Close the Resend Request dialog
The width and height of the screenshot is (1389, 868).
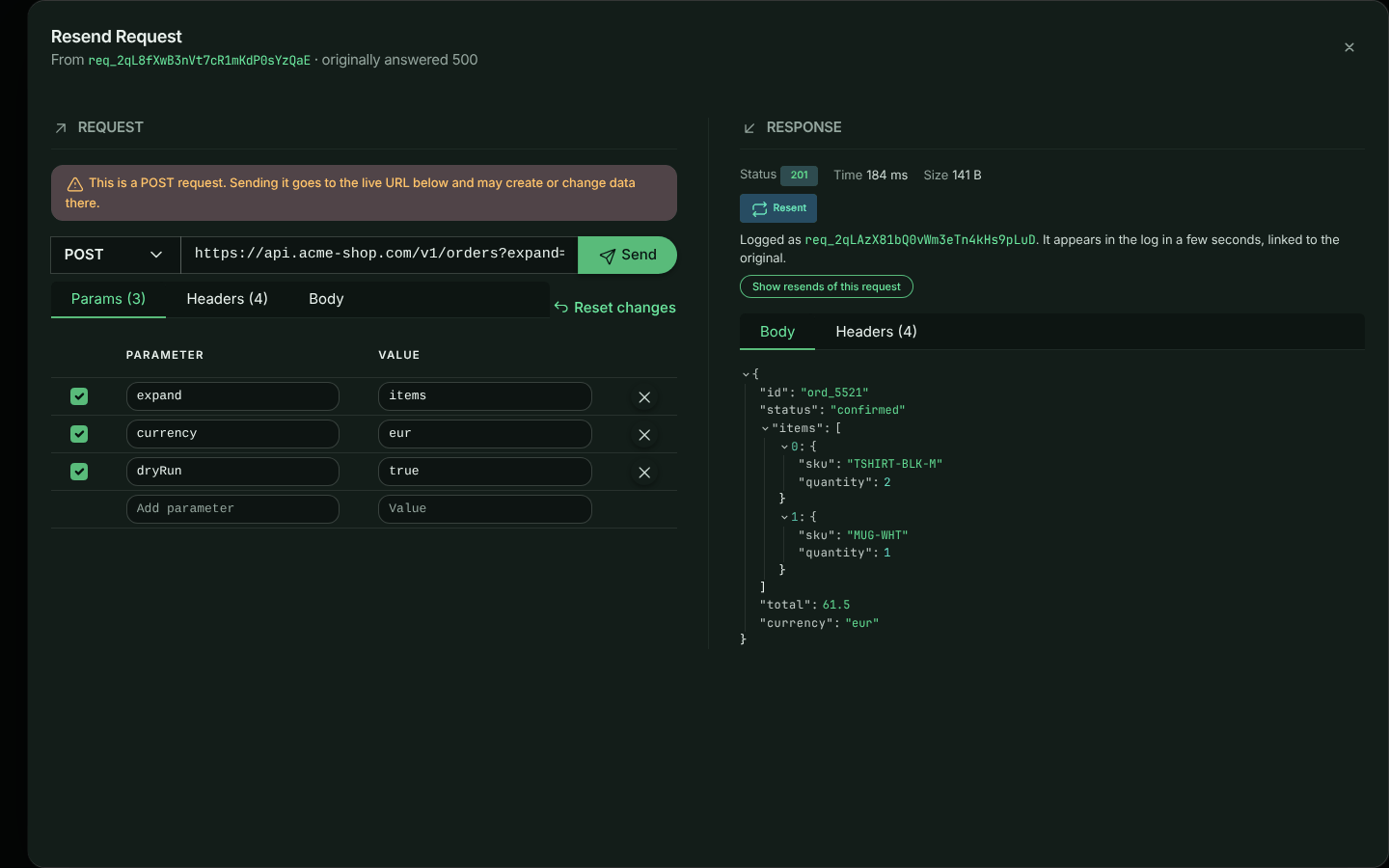1349,47
